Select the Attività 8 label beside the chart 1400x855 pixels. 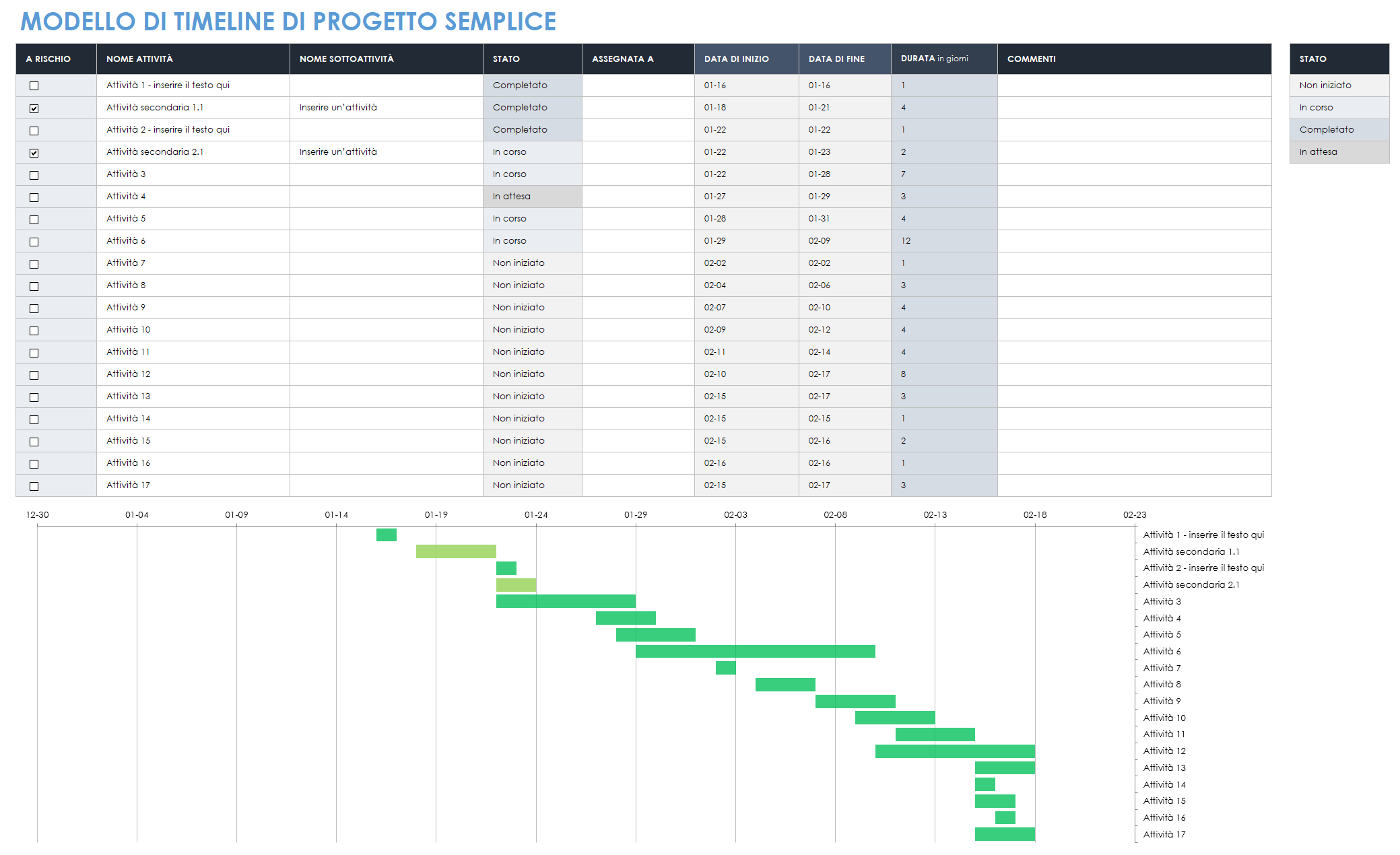click(1162, 685)
